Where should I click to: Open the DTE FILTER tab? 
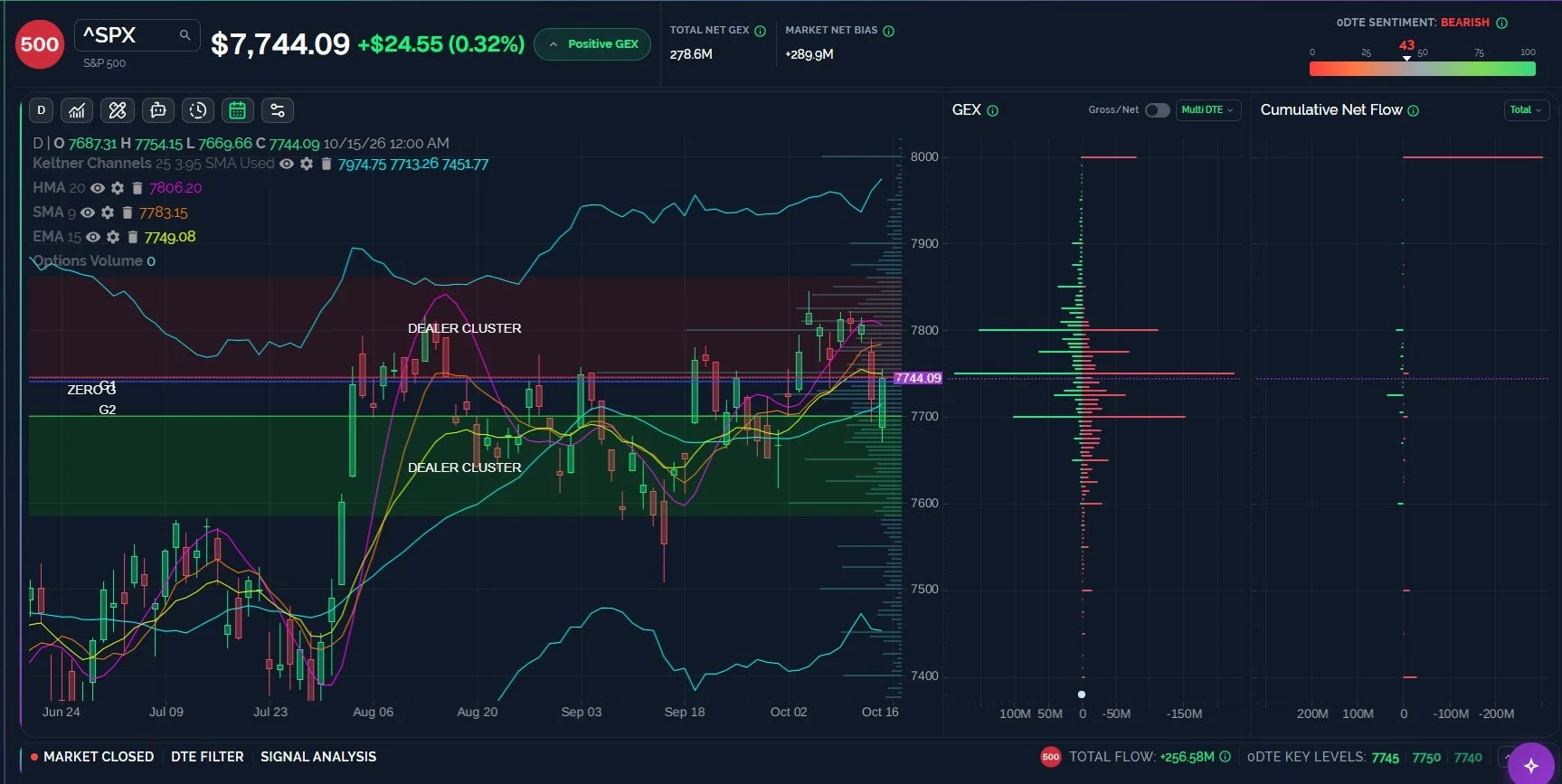coord(207,757)
